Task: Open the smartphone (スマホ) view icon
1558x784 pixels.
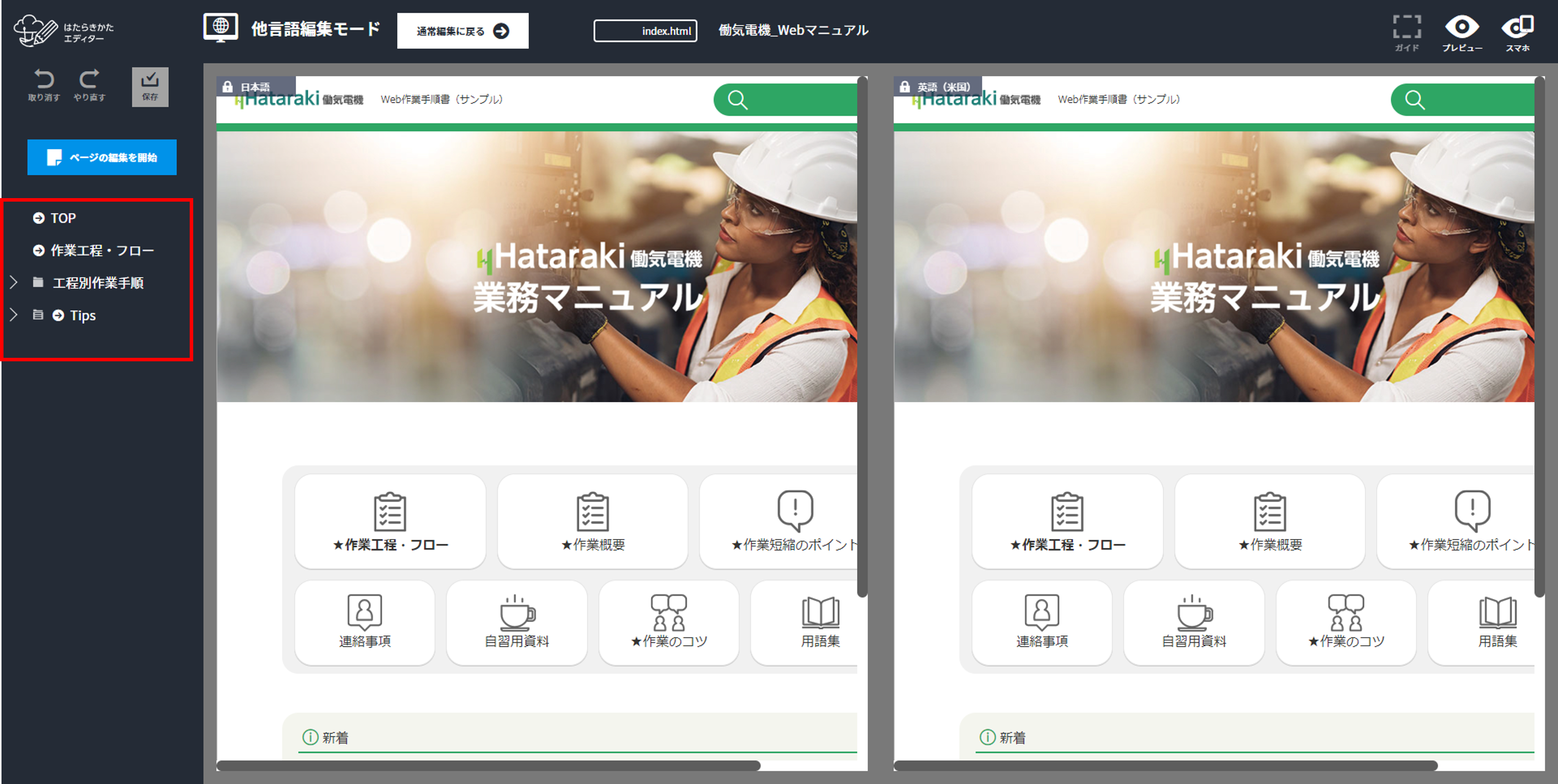Action: click(1517, 28)
